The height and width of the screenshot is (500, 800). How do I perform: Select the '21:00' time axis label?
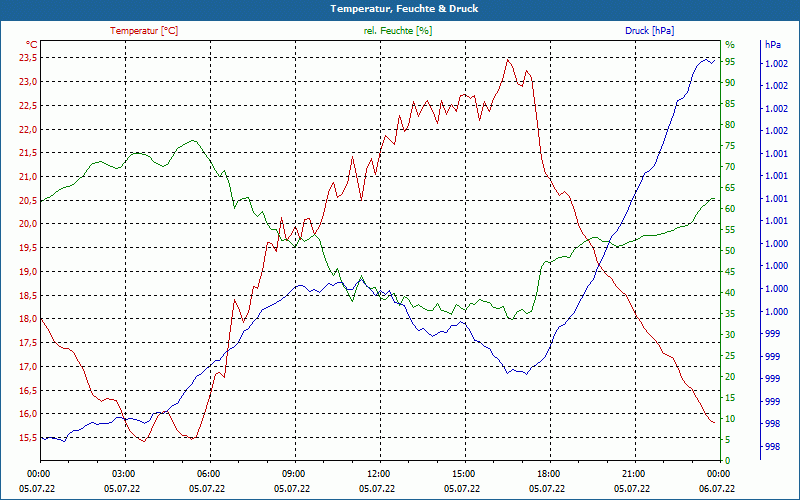pyautogui.click(x=632, y=473)
